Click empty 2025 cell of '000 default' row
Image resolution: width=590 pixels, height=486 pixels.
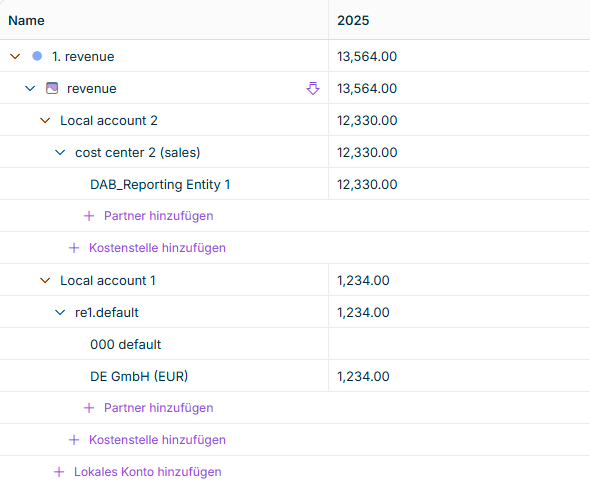tap(459, 344)
